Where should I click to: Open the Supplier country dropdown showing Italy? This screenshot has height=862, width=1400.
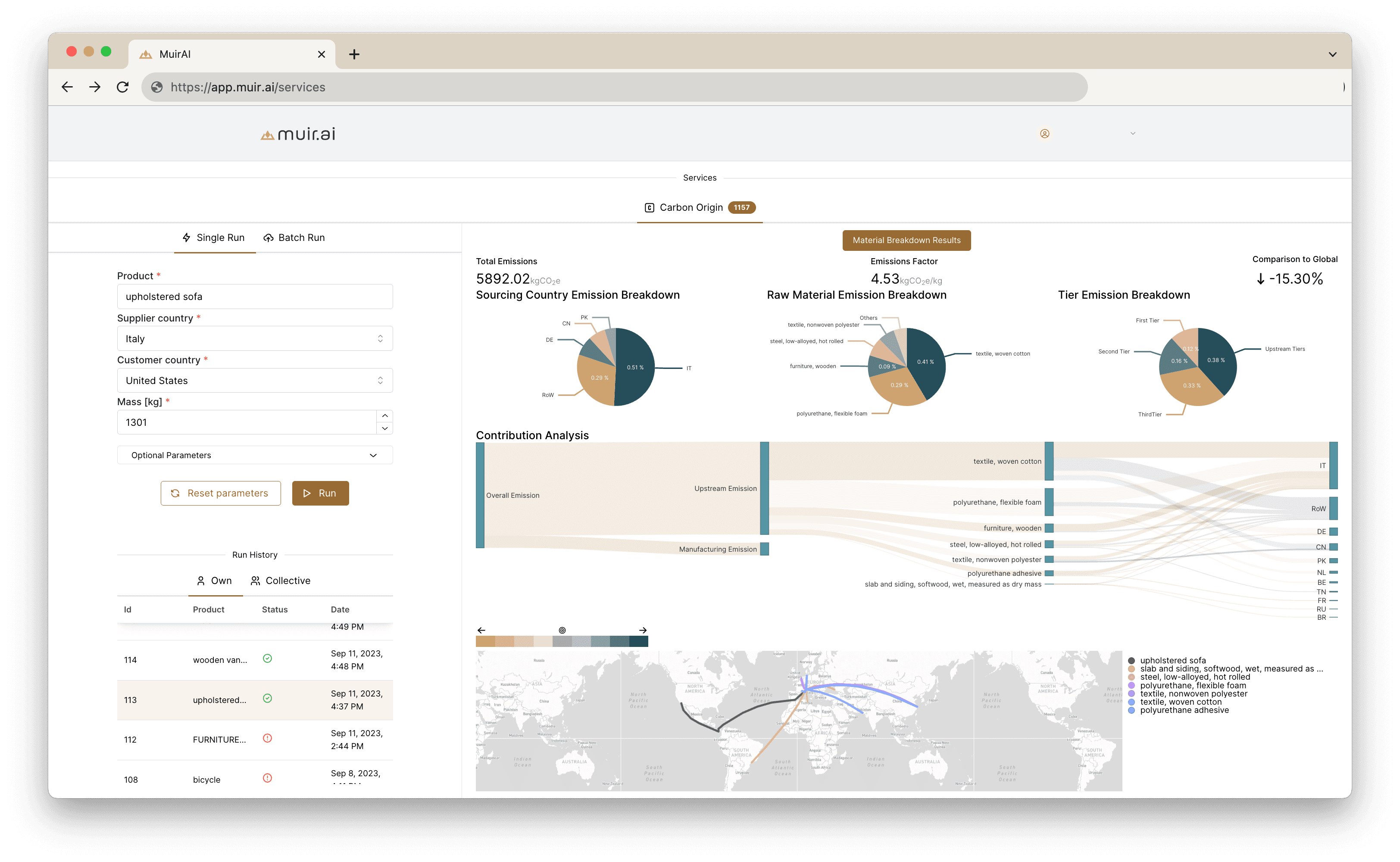coord(255,339)
